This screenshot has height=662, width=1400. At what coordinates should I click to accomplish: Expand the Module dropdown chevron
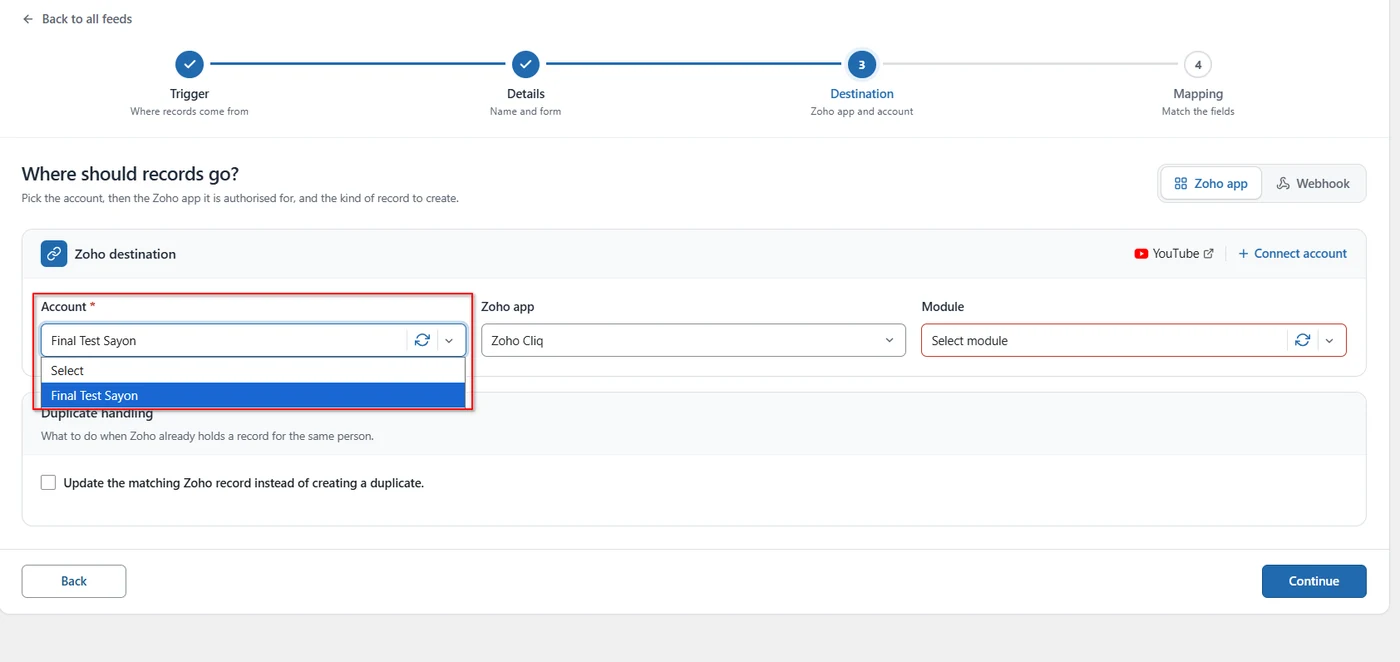pos(1329,340)
